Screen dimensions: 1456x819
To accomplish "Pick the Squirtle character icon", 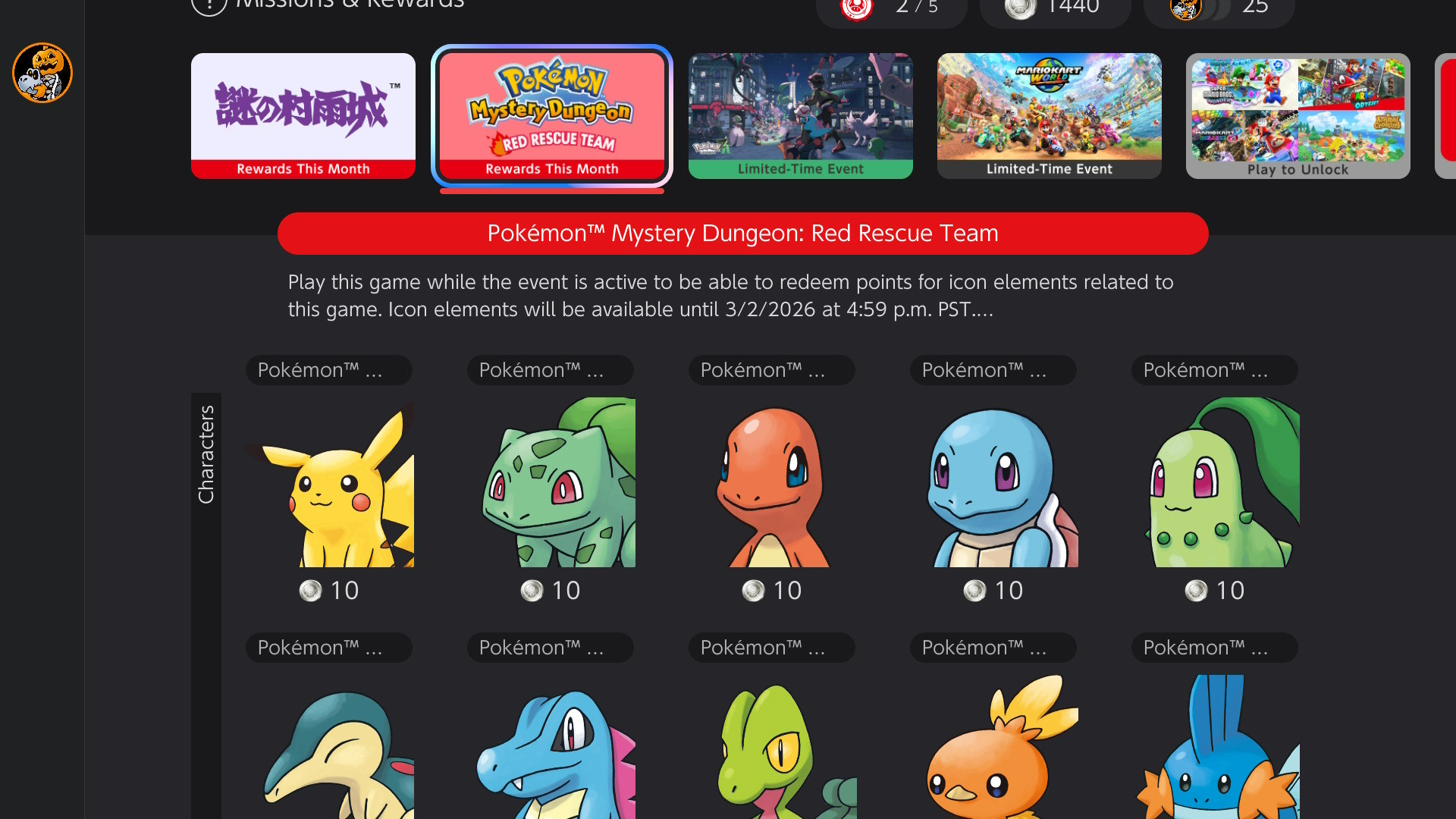I will click(x=993, y=482).
